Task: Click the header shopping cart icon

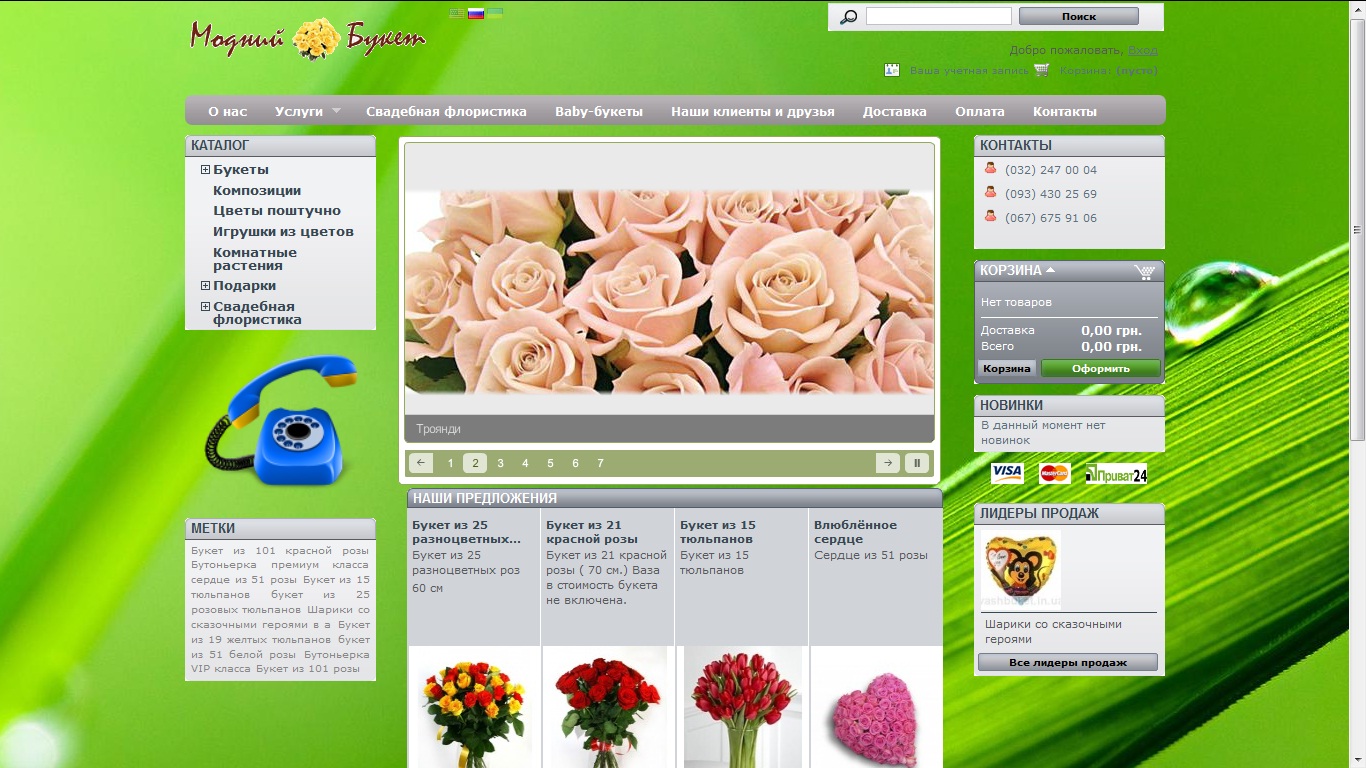Action: click(1042, 70)
